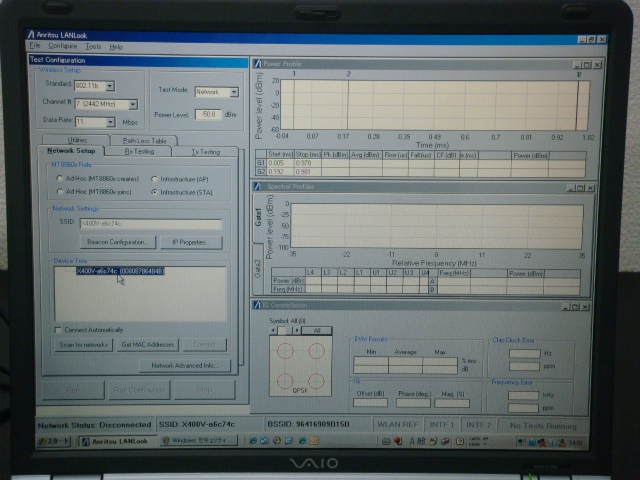
Task: Click Anritsu icon on IQ Constellation window
Action: (257, 304)
